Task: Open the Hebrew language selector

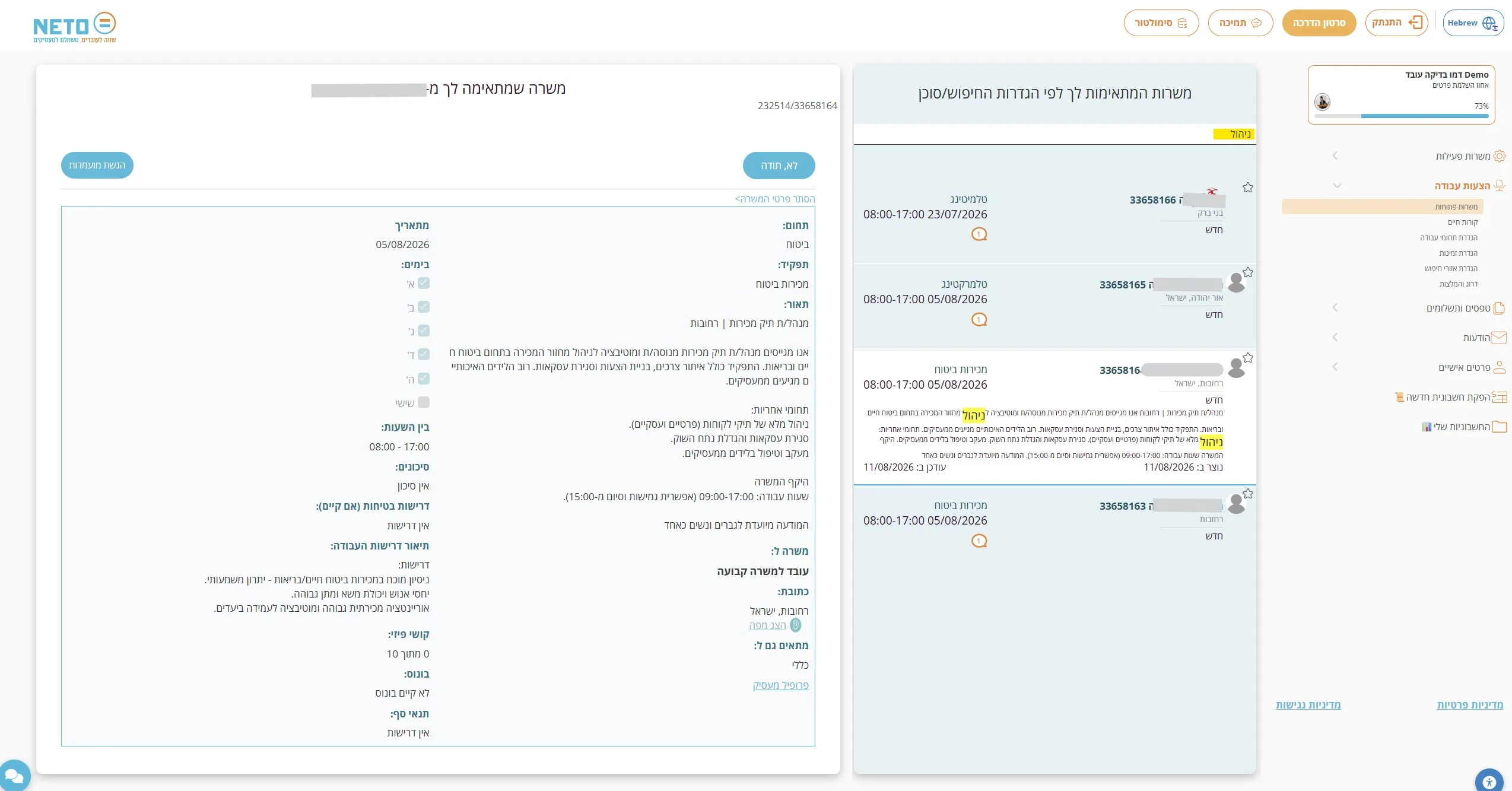Action: (x=1473, y=23)
